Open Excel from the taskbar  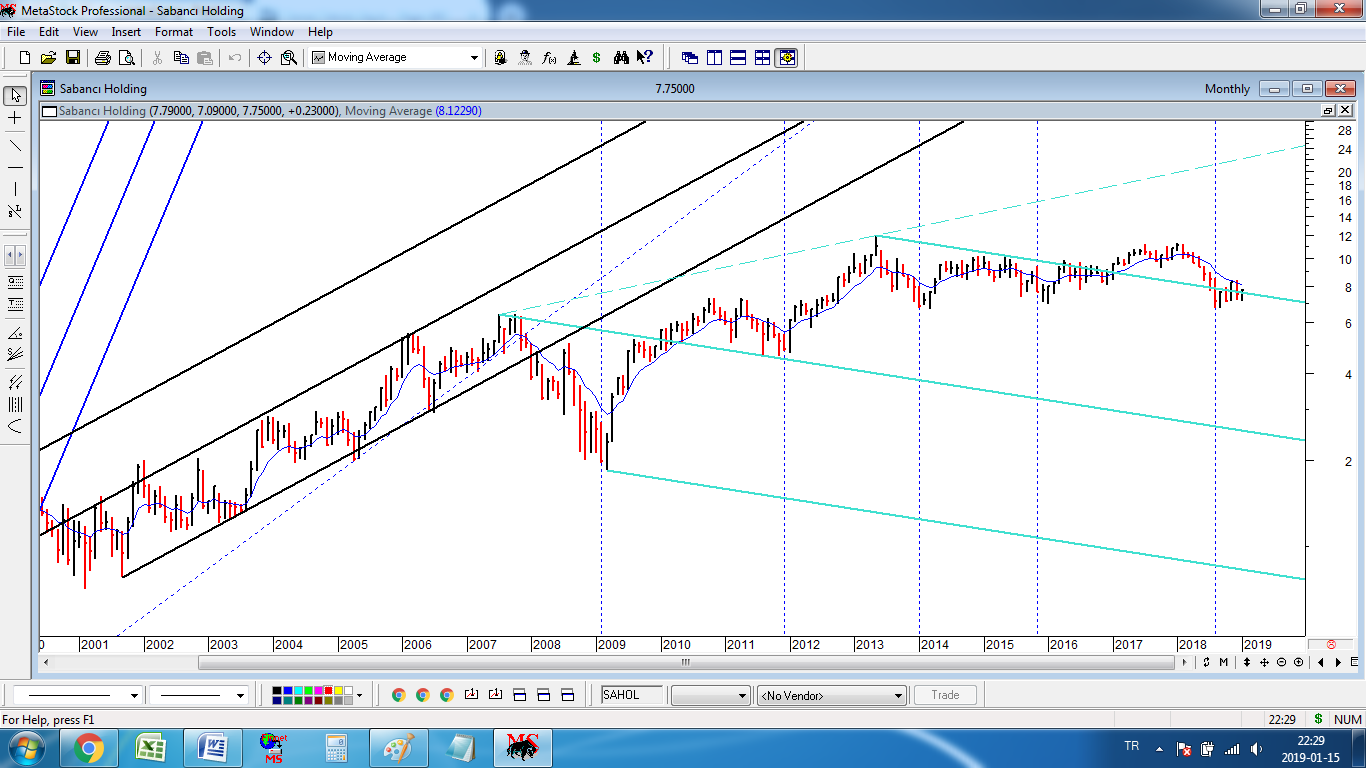point(150,748)
